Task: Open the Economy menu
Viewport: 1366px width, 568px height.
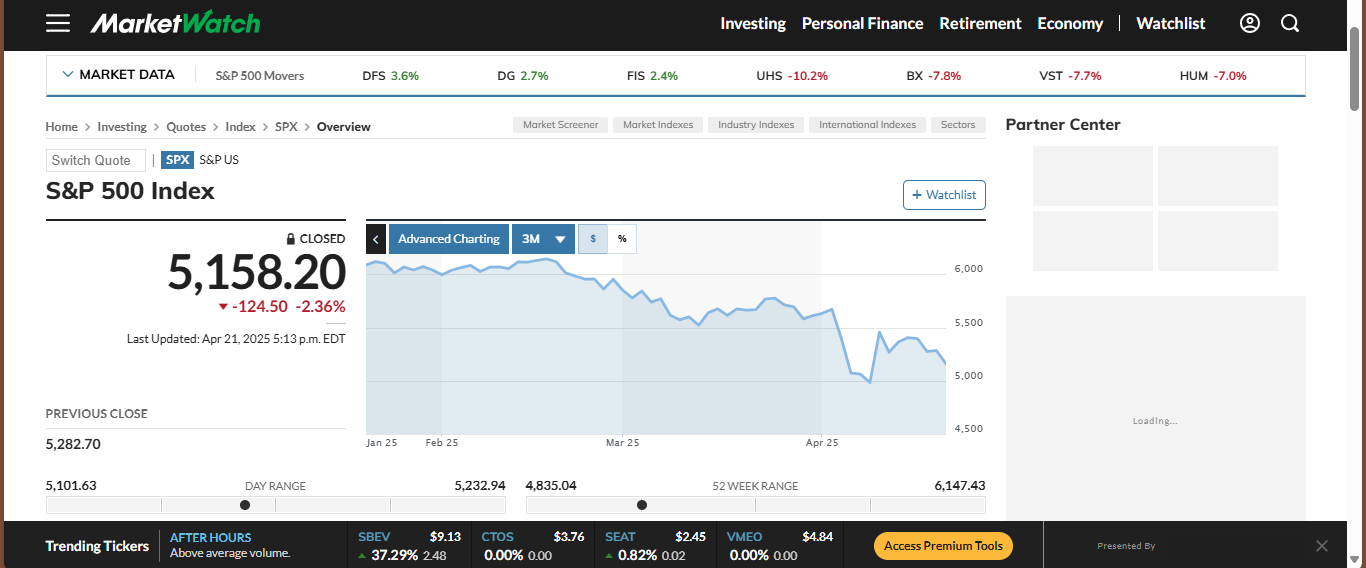Action: (x=1070, y=23)
